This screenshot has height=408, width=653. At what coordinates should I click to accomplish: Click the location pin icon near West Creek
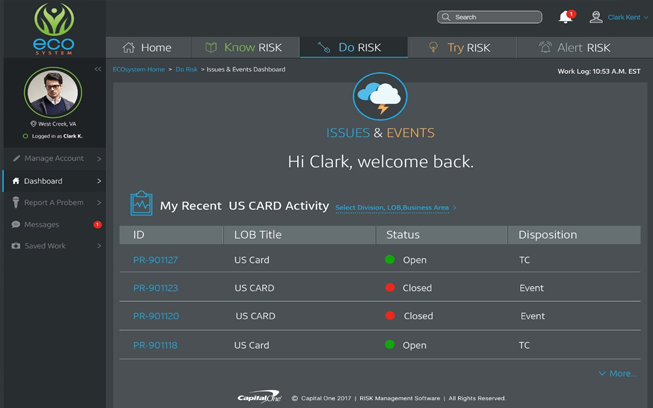point(33,124)
